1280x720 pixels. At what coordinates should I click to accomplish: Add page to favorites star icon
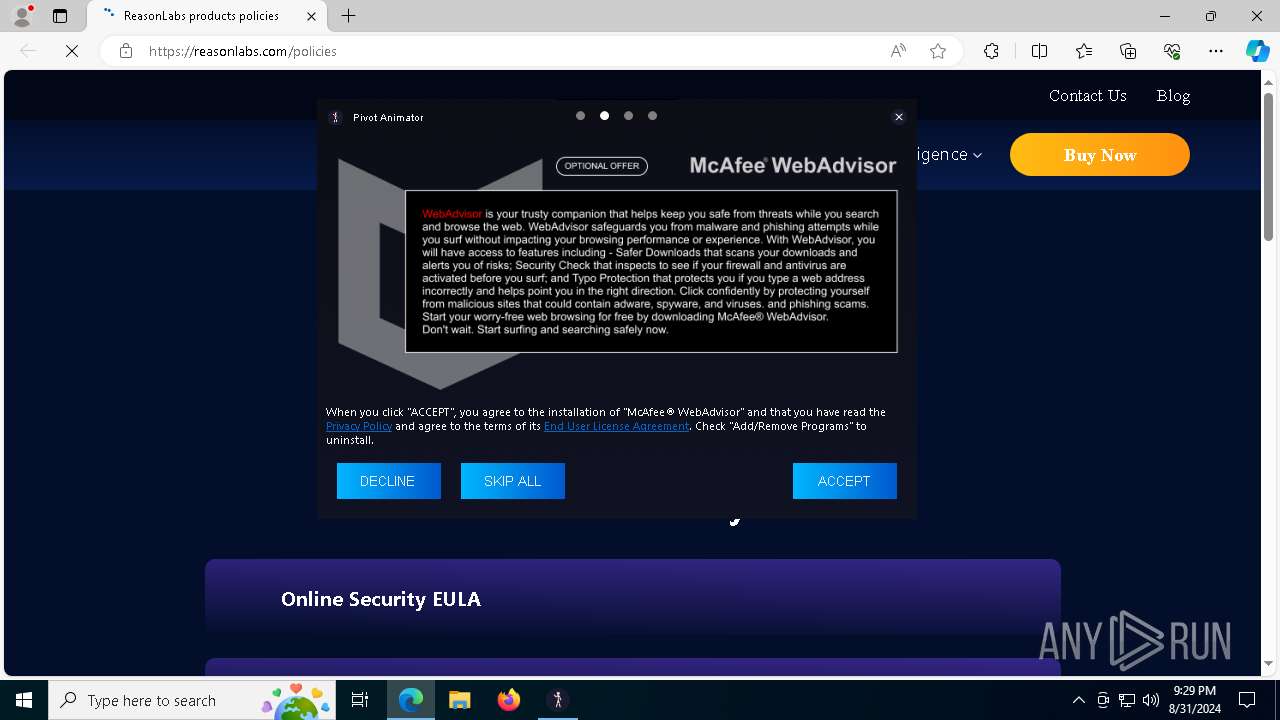[x=938, y=51]
